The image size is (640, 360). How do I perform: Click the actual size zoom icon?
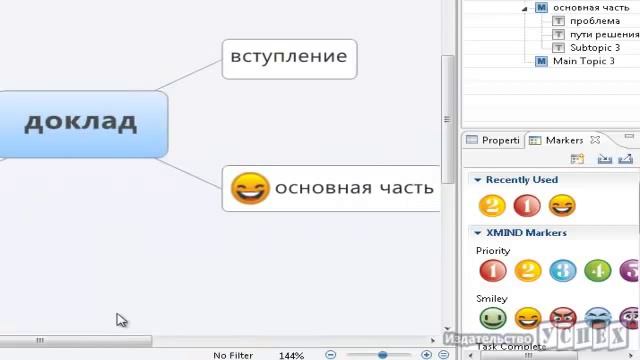point(444,355)
